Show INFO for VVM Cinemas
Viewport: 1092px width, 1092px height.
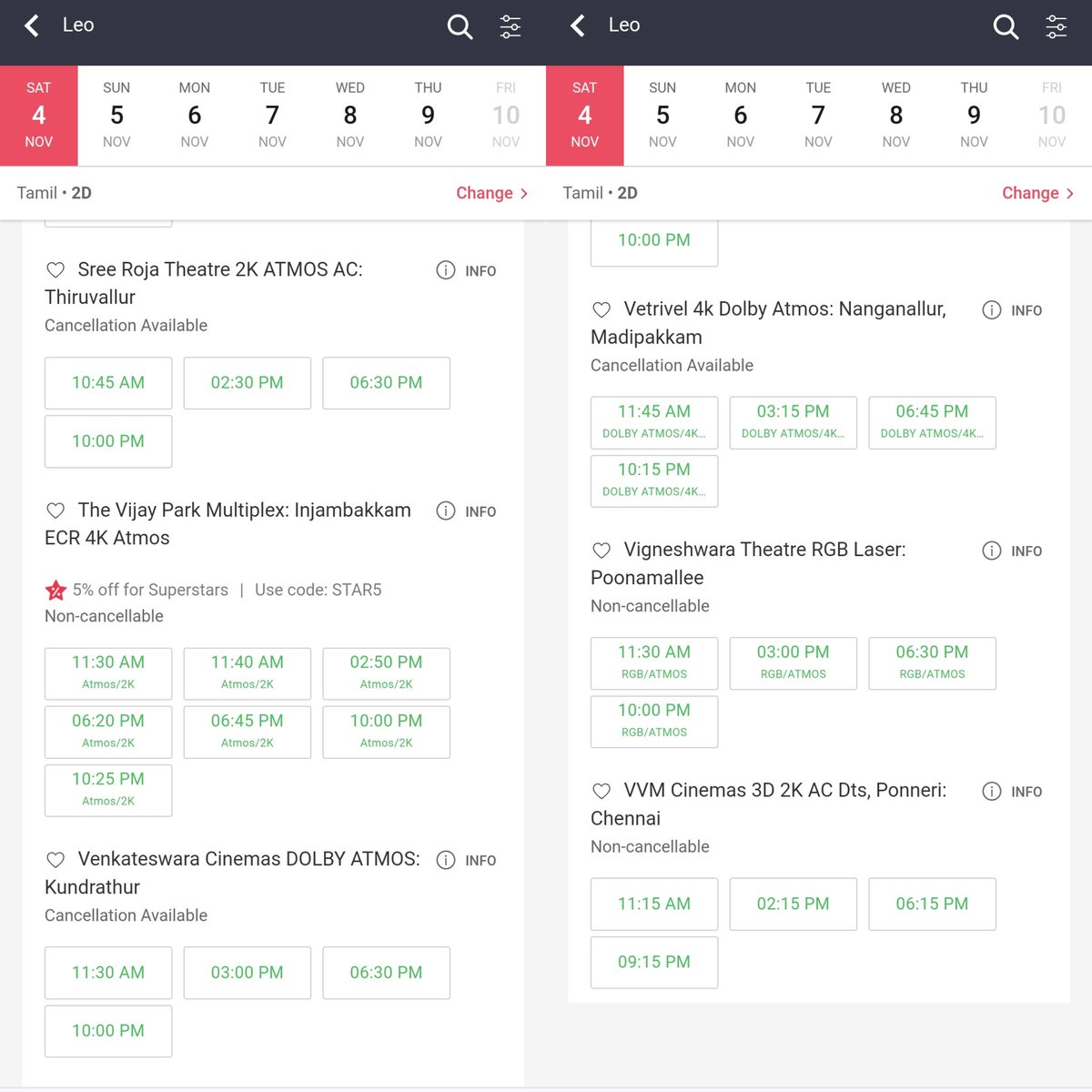tap(1012, 792)
